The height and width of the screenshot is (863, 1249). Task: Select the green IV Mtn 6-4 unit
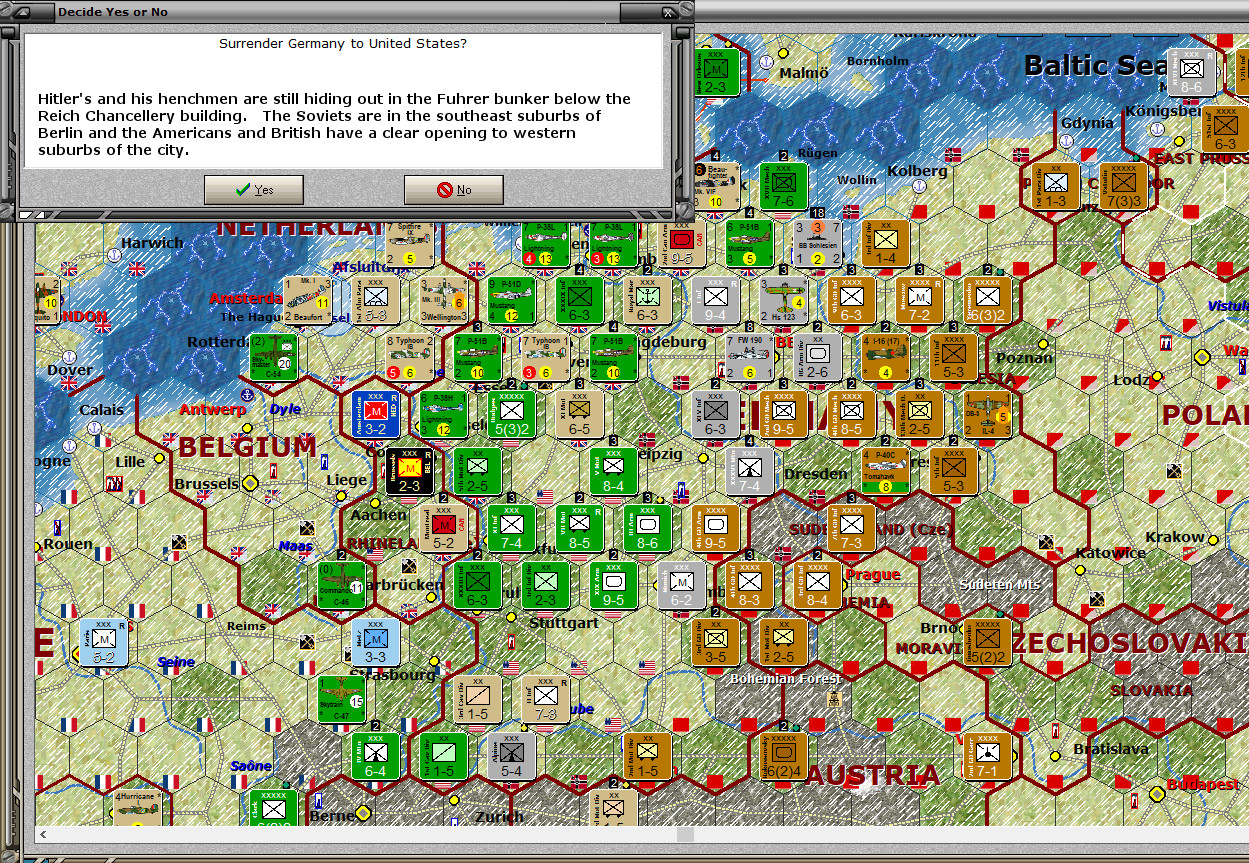(x=375, y=756)
